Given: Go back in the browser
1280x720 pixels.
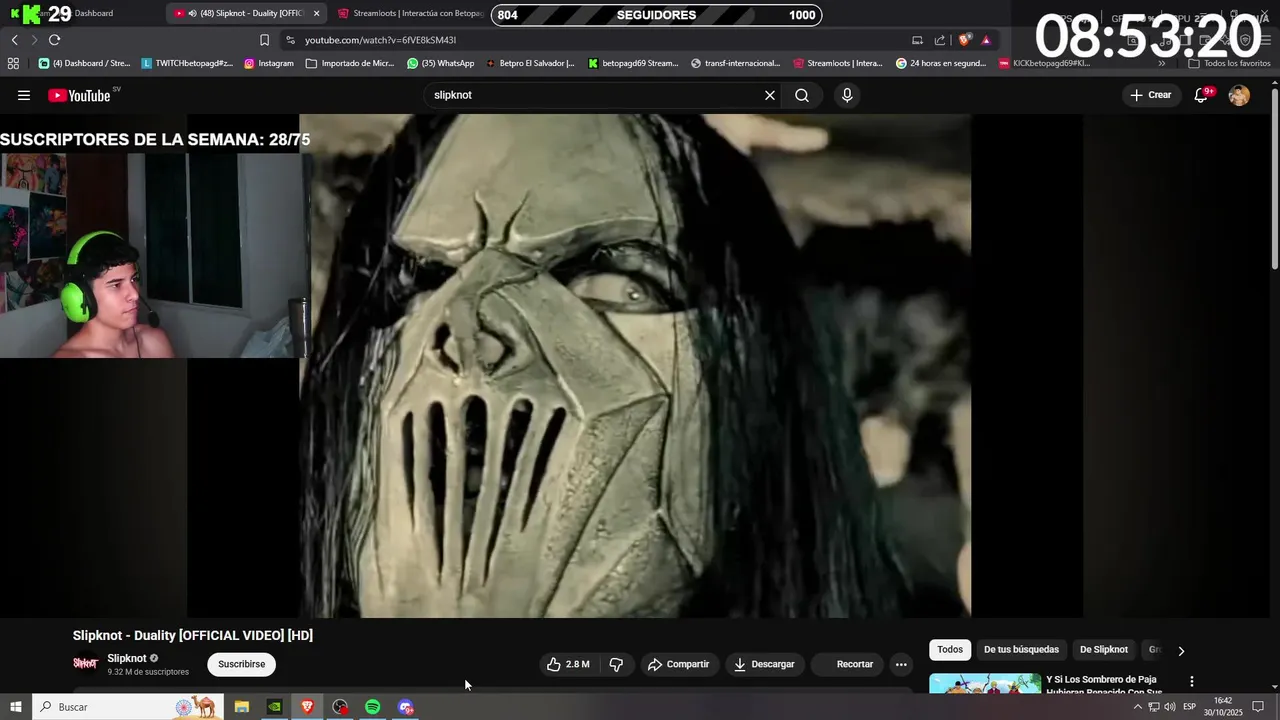Looking at the screenshot, I should [14, 40].
